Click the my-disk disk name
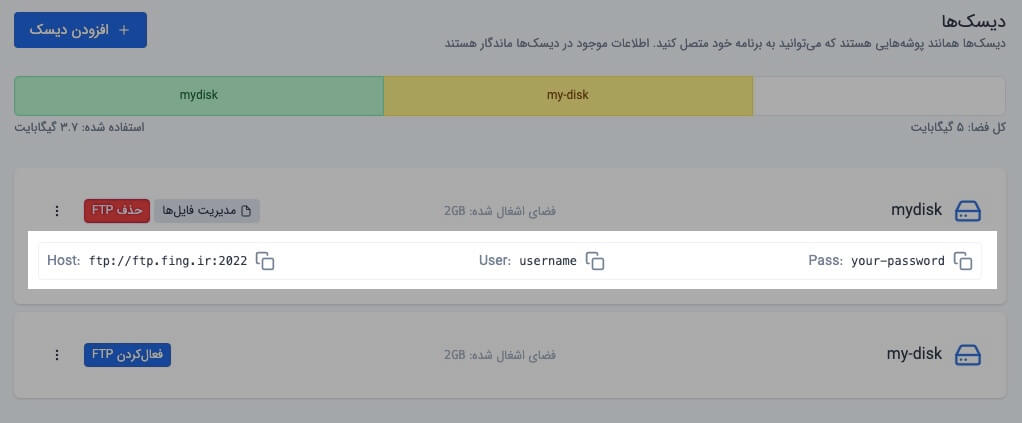This screenshot has width=1022, height=423. click(x=914, y=355)
